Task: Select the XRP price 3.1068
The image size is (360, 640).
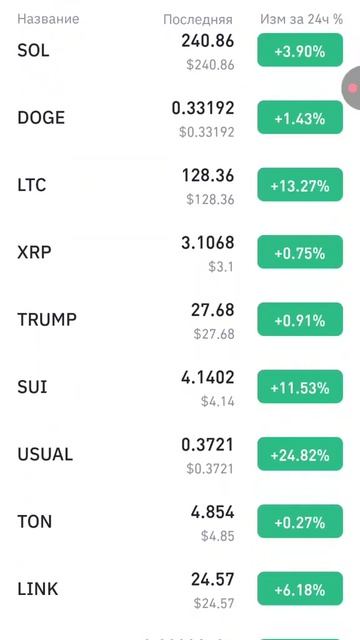Action: (x=208, y=243)
